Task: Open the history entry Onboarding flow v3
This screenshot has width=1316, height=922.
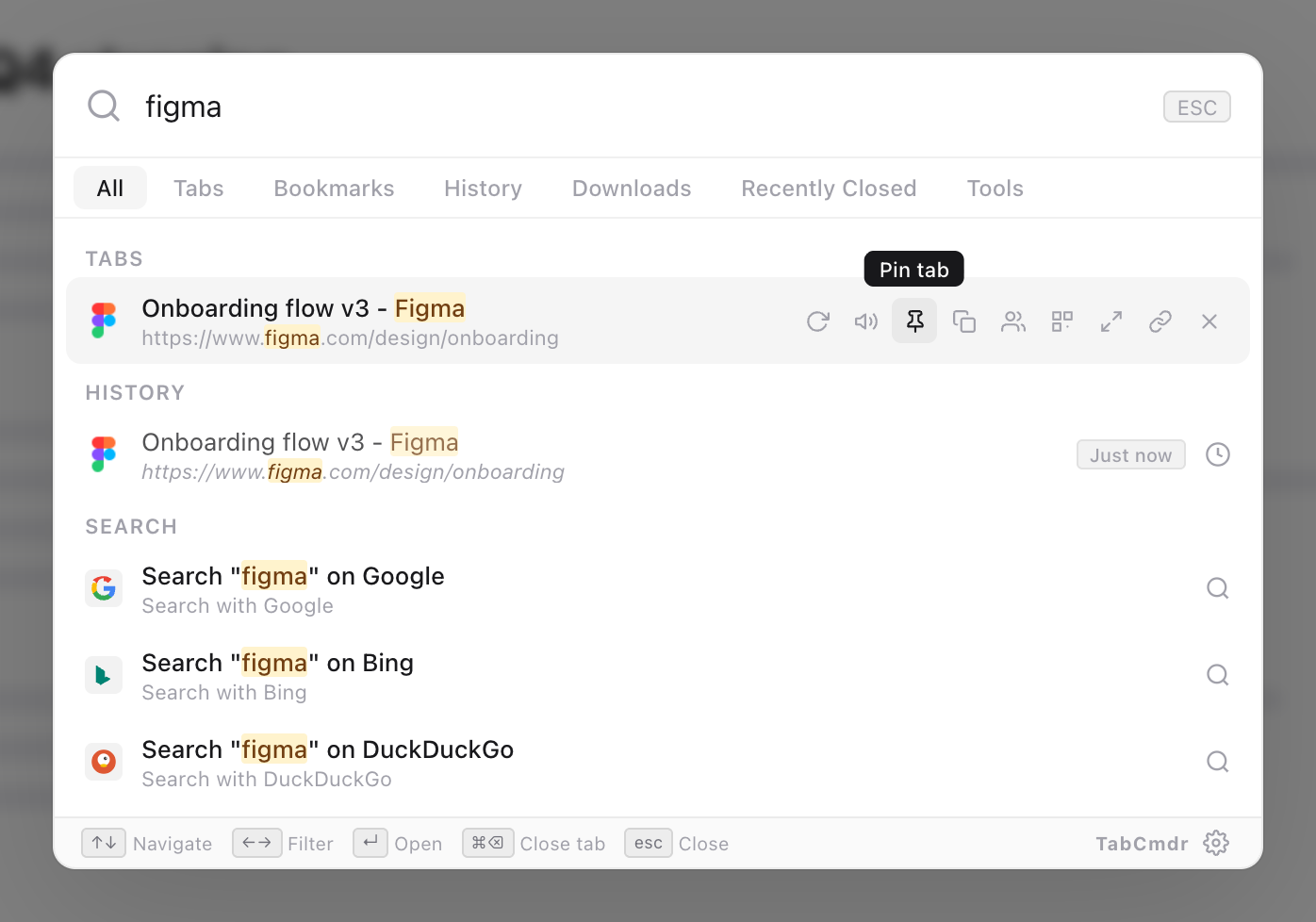Action: (x=658, y=454)
